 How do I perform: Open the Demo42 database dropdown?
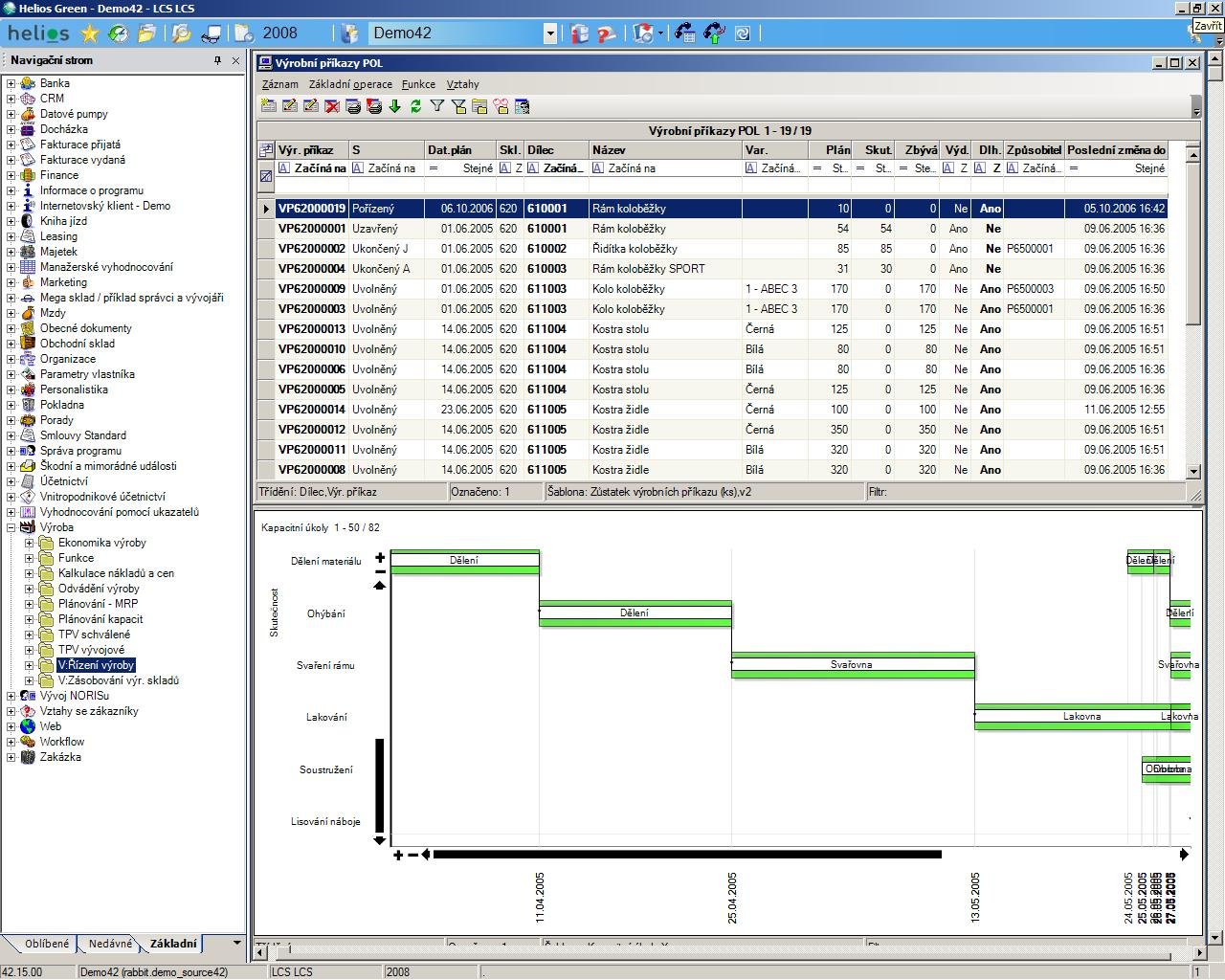coord(550,33)
